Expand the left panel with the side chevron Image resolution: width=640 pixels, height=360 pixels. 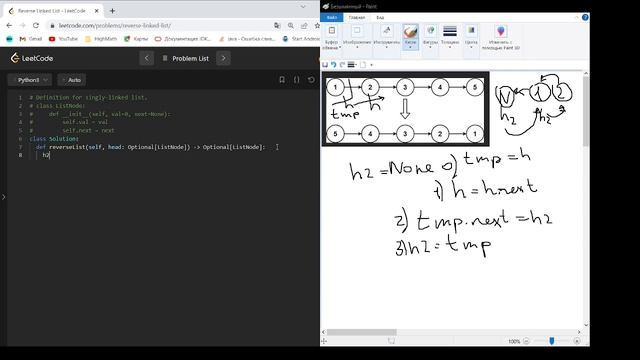[x=4, y=197]
